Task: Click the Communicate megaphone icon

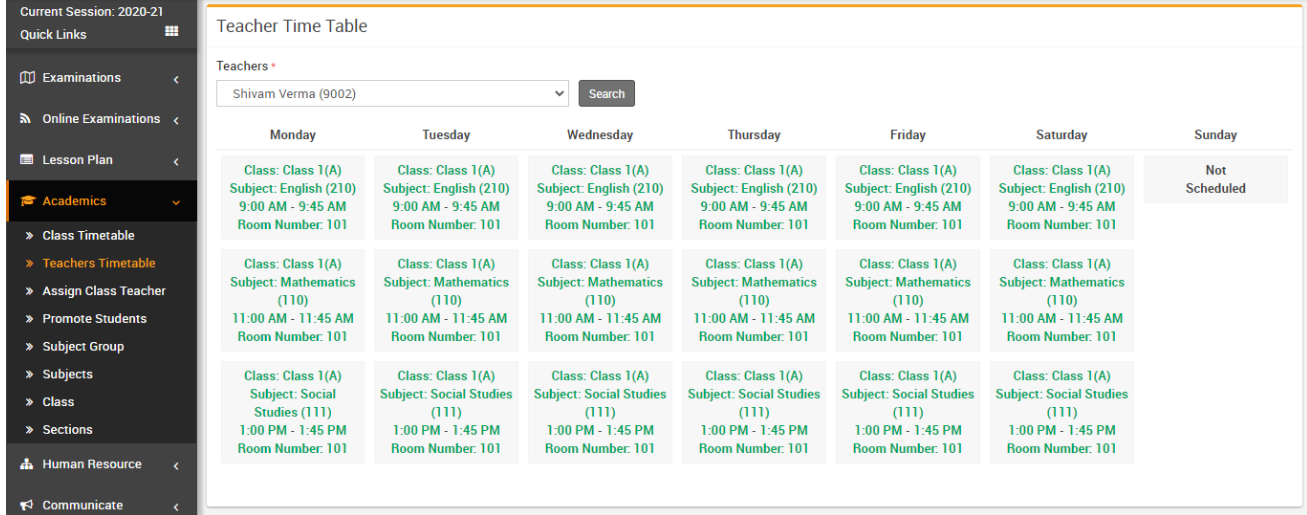Action: pos(27,506)
